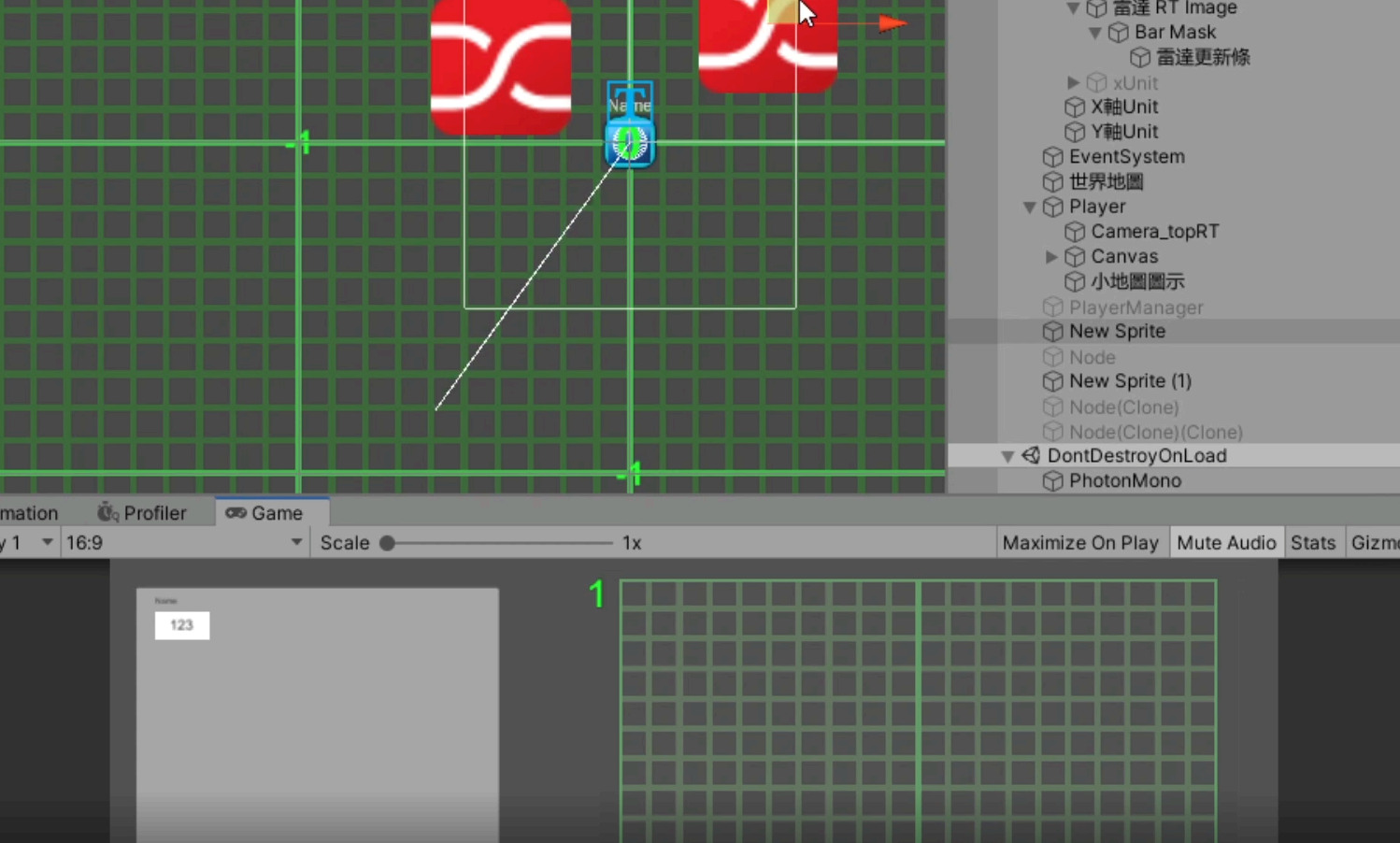Click the cube icon beside New Sprite
The image size is (1400, 843).
1053,331
